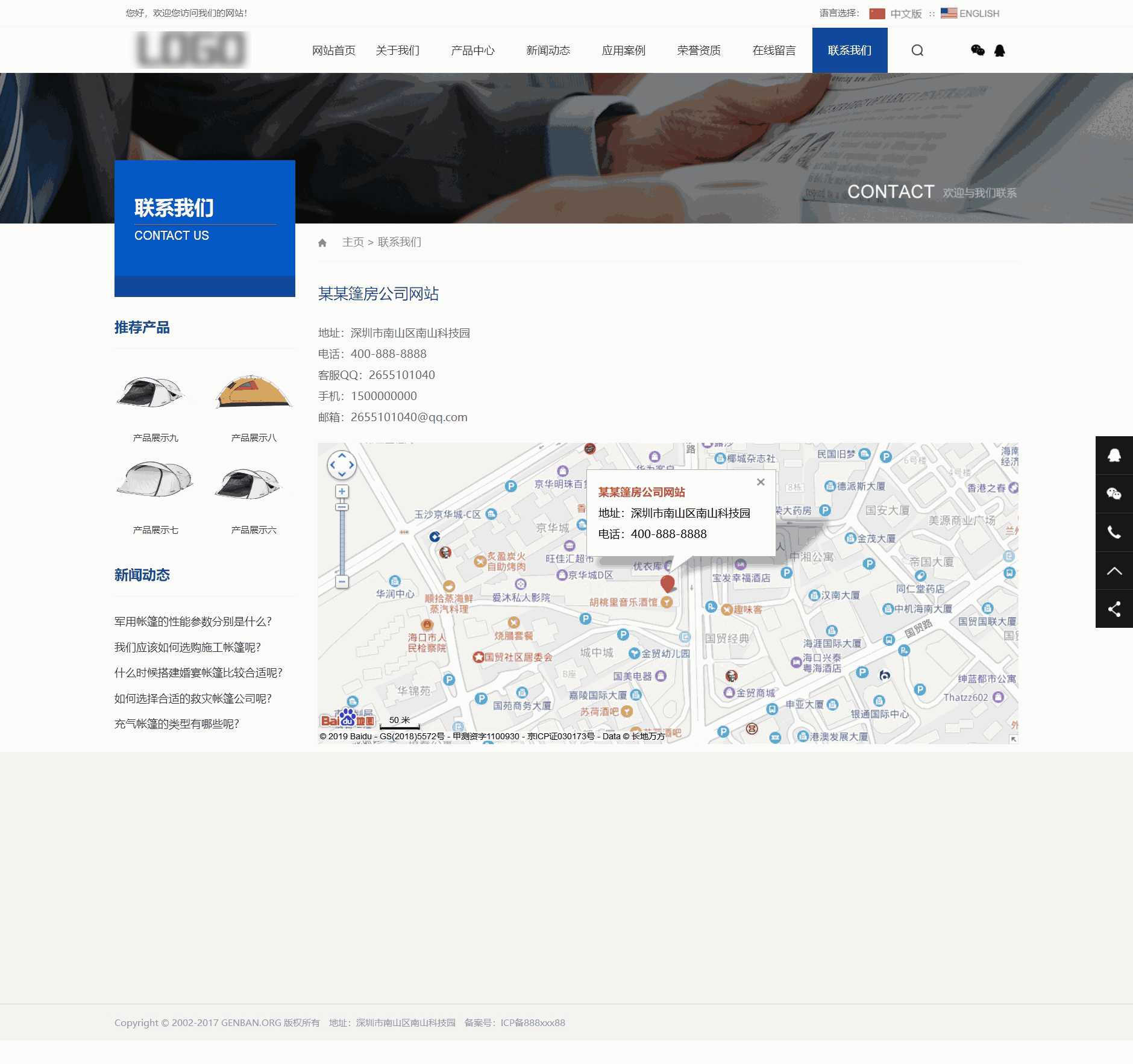
Task: Click the map zoom level slider
Action: 342,542
